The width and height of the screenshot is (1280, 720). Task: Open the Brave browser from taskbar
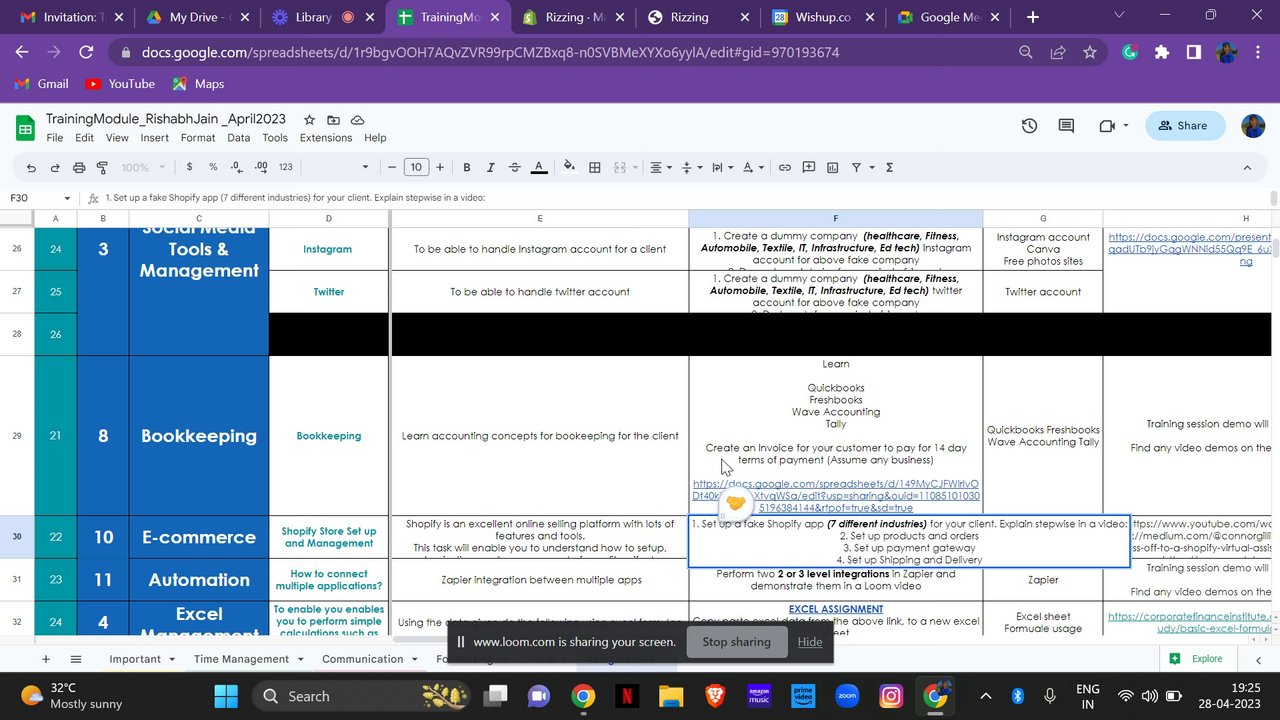pos(713,696)
